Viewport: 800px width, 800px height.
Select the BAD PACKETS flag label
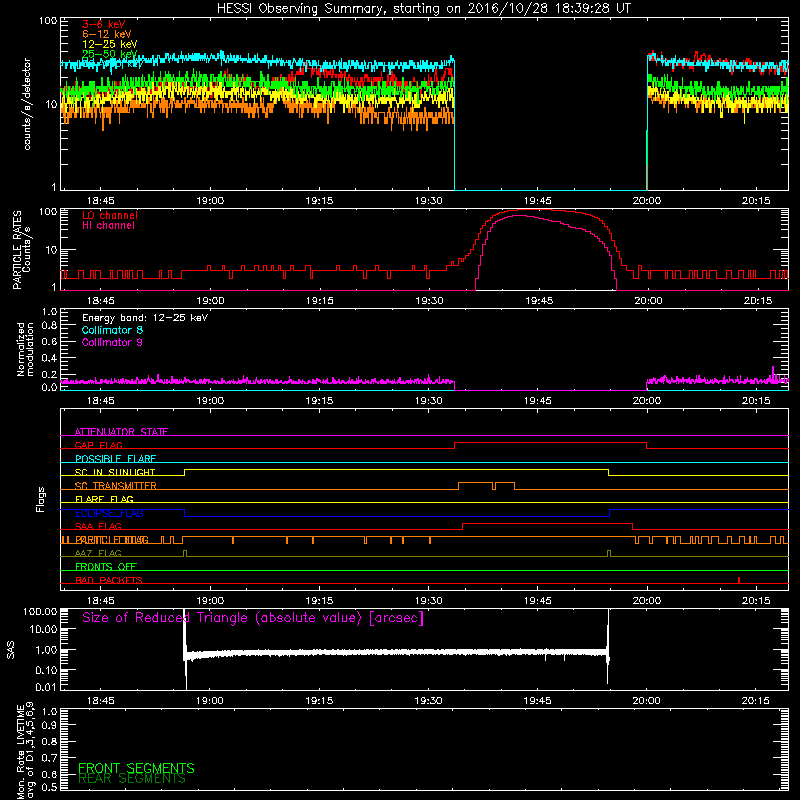109,580
